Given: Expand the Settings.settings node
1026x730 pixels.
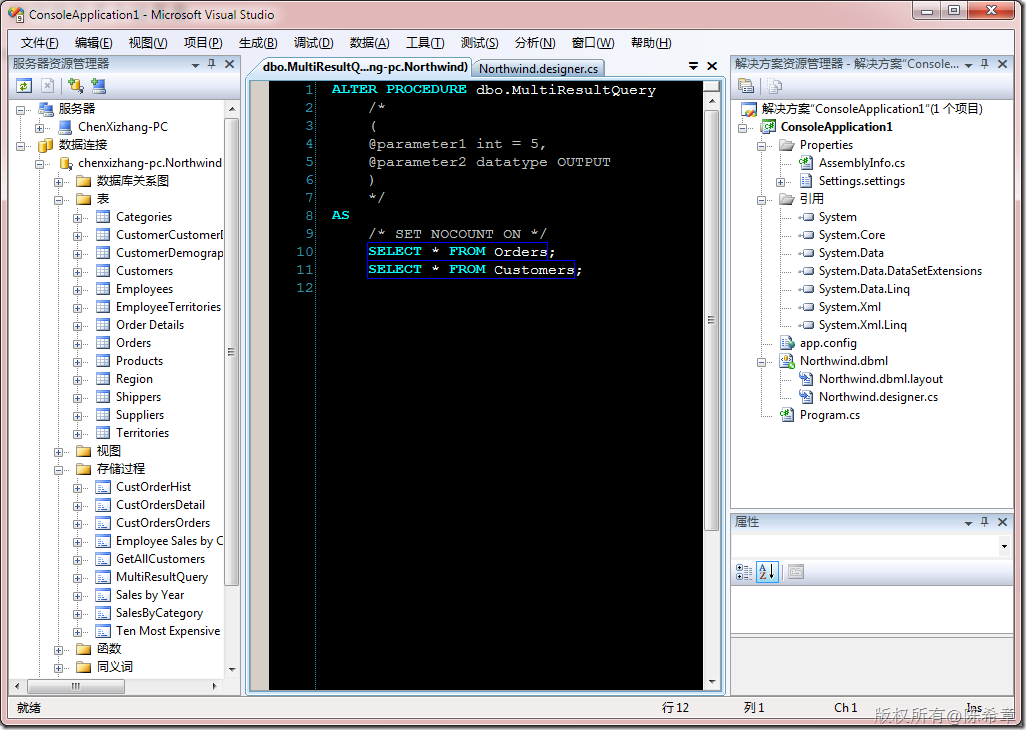Looking at the screenshot, I should pyautogui.click(x=780, y=182).
